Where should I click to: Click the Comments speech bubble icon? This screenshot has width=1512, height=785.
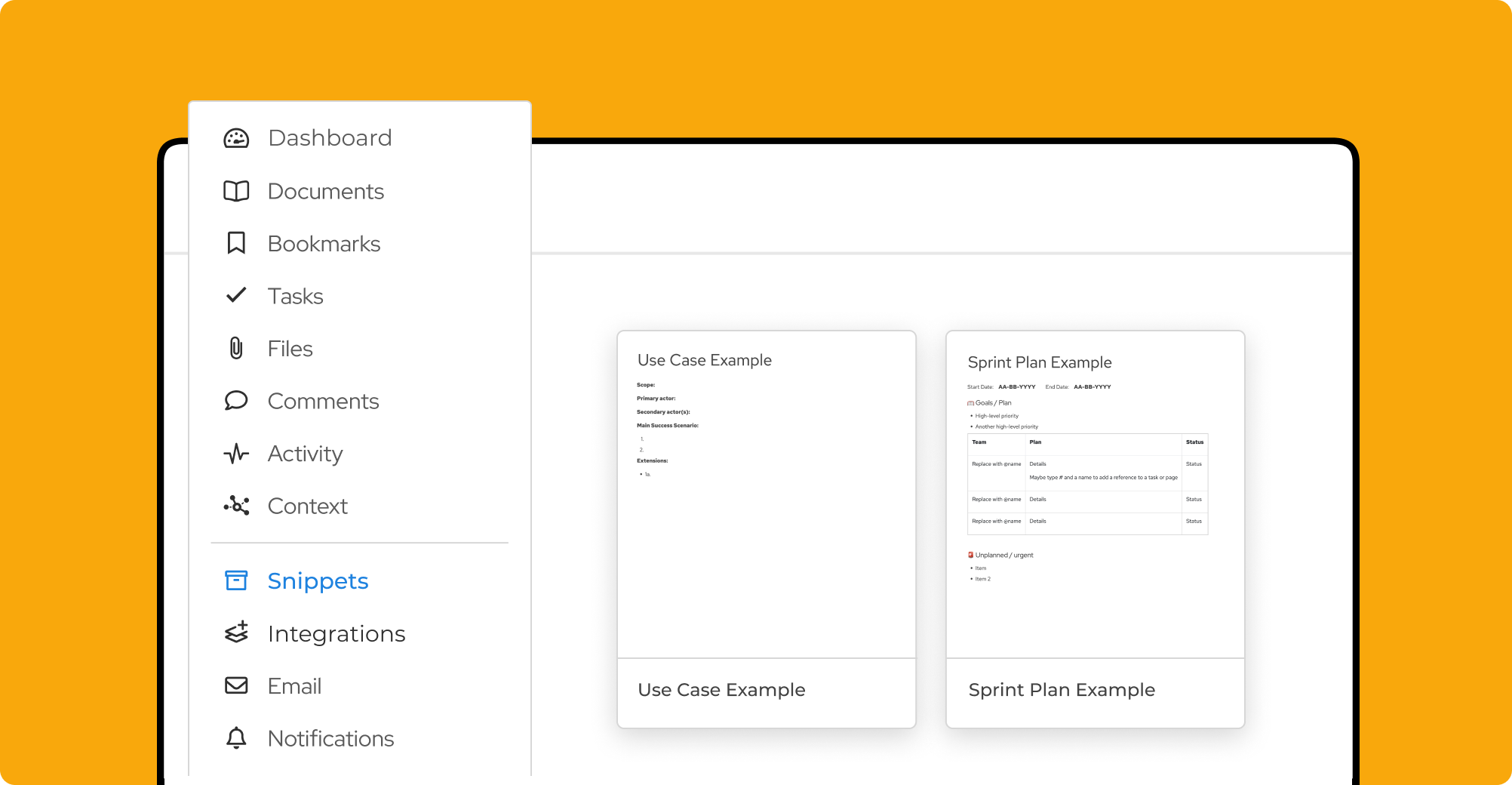[x=236, y=401]
